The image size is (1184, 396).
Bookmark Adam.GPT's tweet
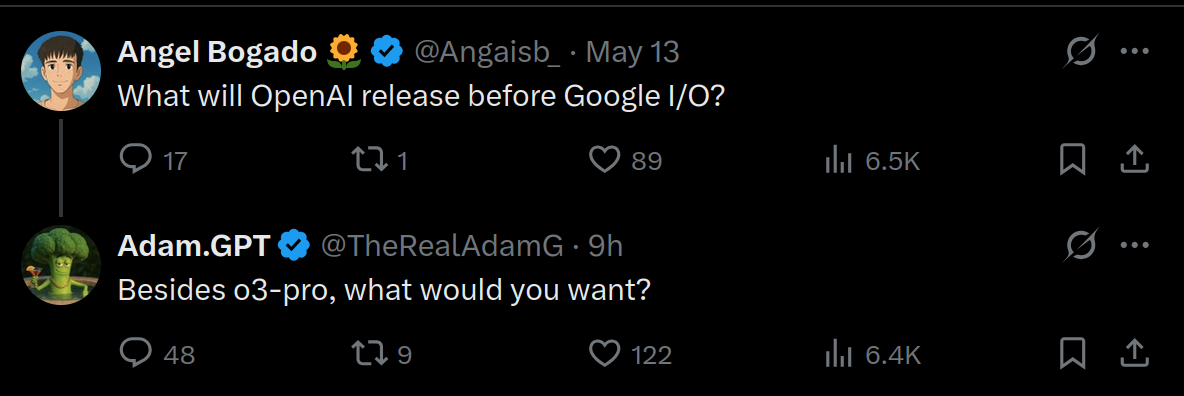(1072, 353)
